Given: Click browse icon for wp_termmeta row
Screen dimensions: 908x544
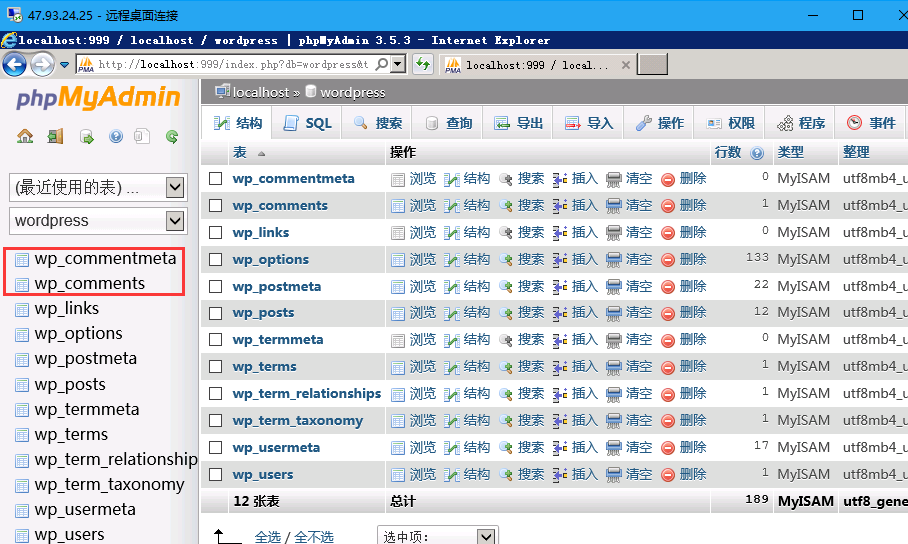Looking at the screenshot, I should click(x=398, y=341).
